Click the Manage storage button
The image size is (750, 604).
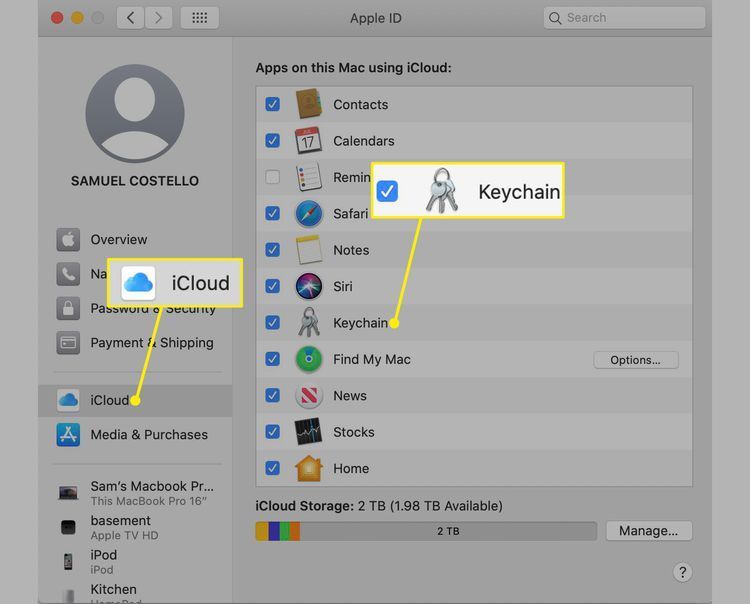coord(648,531)
